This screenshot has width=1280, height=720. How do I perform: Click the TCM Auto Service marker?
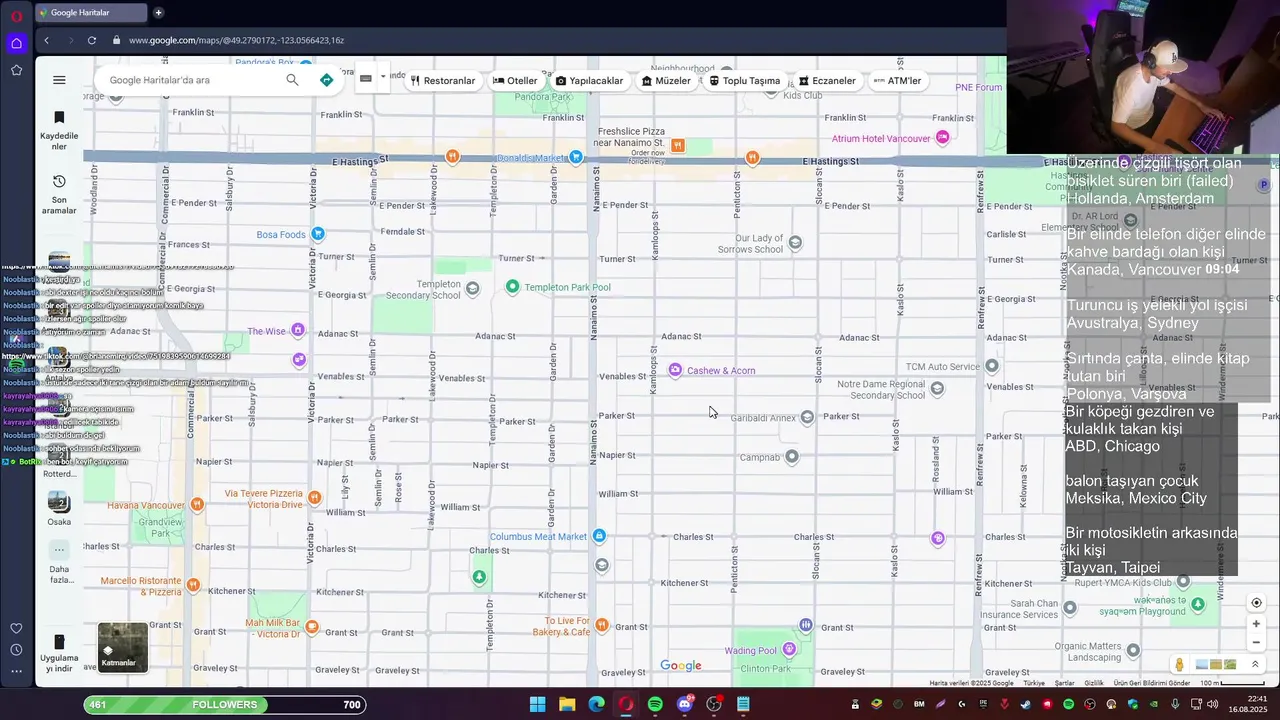click(x=992, y=366)
